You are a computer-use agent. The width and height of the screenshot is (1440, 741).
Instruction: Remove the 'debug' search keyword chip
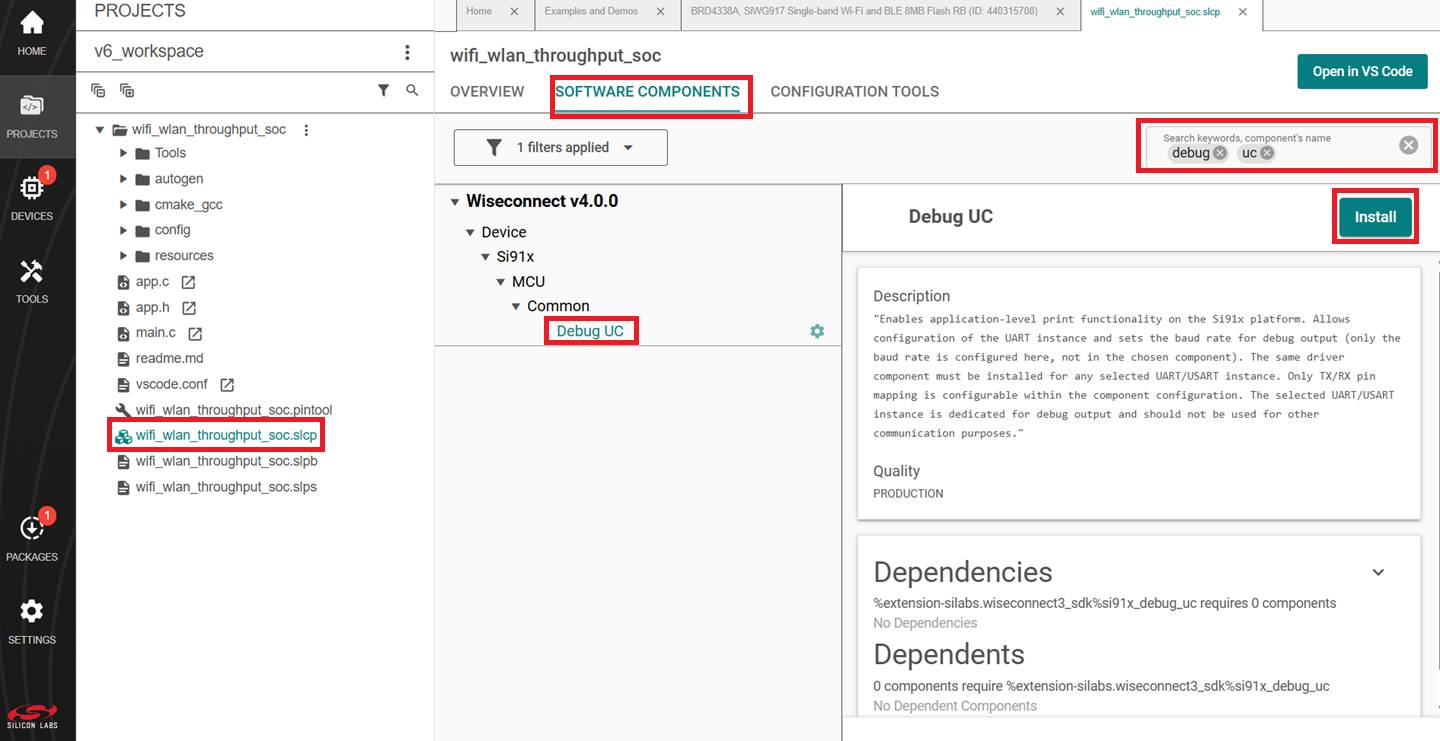1220,153
